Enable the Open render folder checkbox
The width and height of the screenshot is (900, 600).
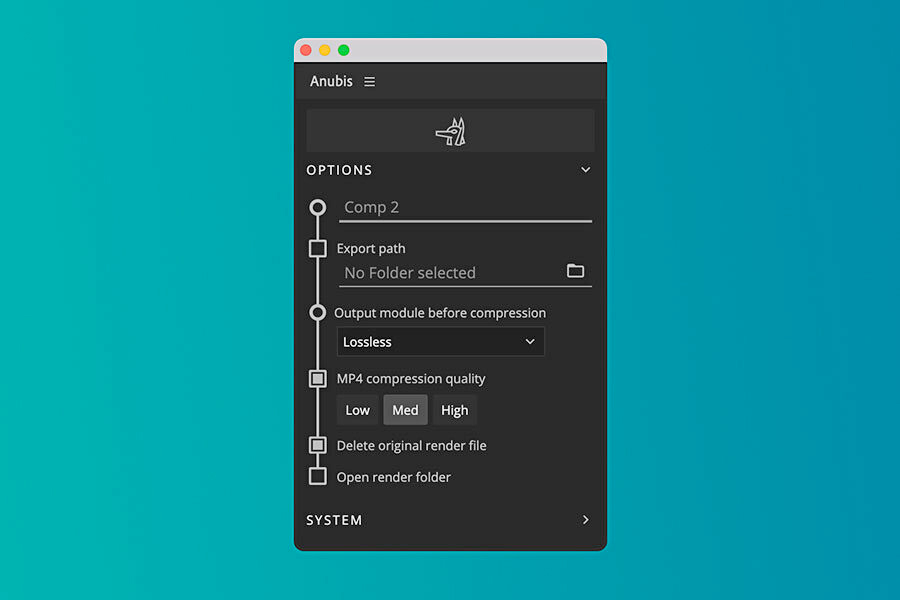[317, 476]
